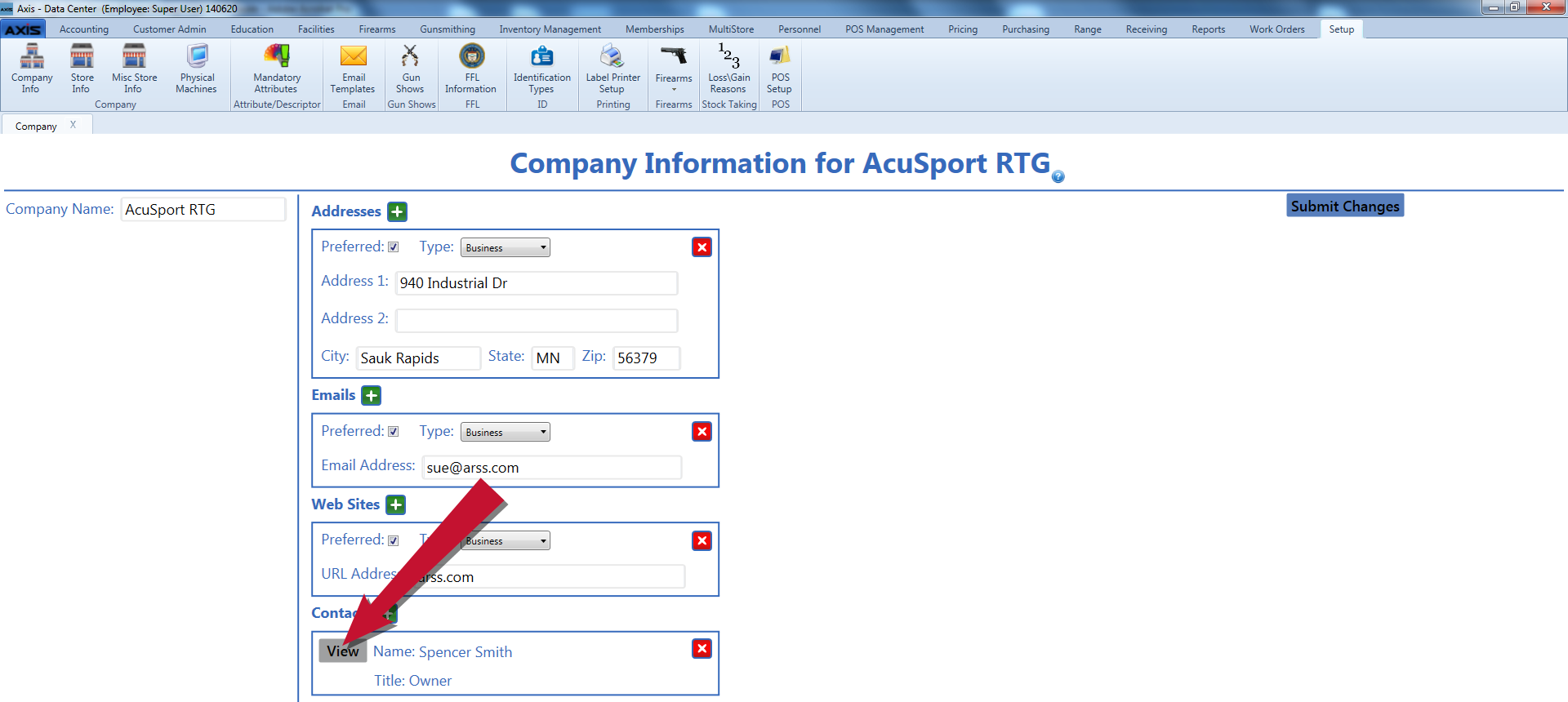
Task: Click the help icon beside page title
Action: [x=1058, y=176]
